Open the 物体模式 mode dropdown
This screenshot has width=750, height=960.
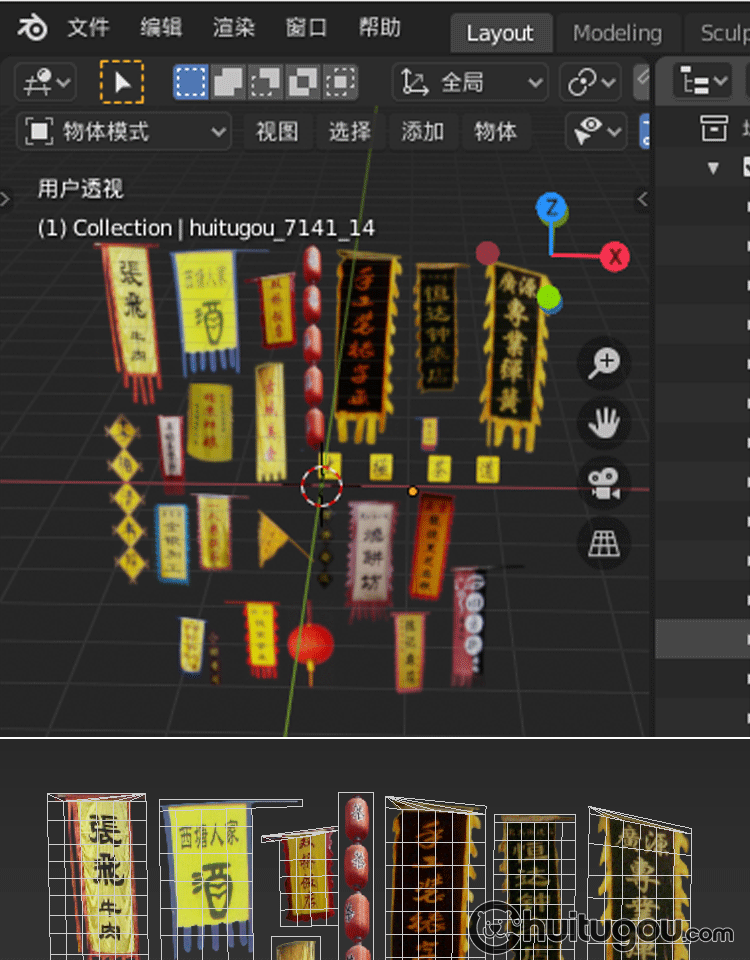click(x=125, y=131)
